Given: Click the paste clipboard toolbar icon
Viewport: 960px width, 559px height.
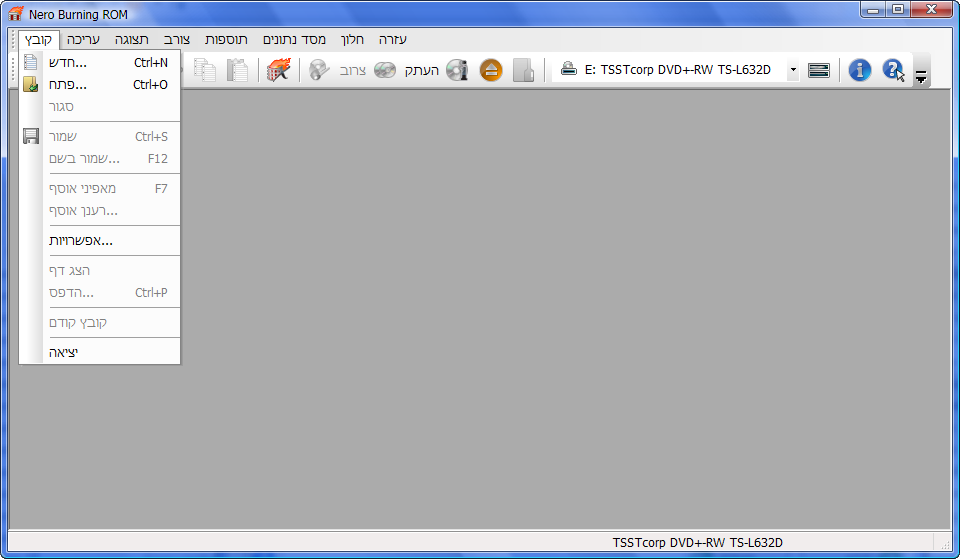Looking at the screenshot, I should coord(237,70).
